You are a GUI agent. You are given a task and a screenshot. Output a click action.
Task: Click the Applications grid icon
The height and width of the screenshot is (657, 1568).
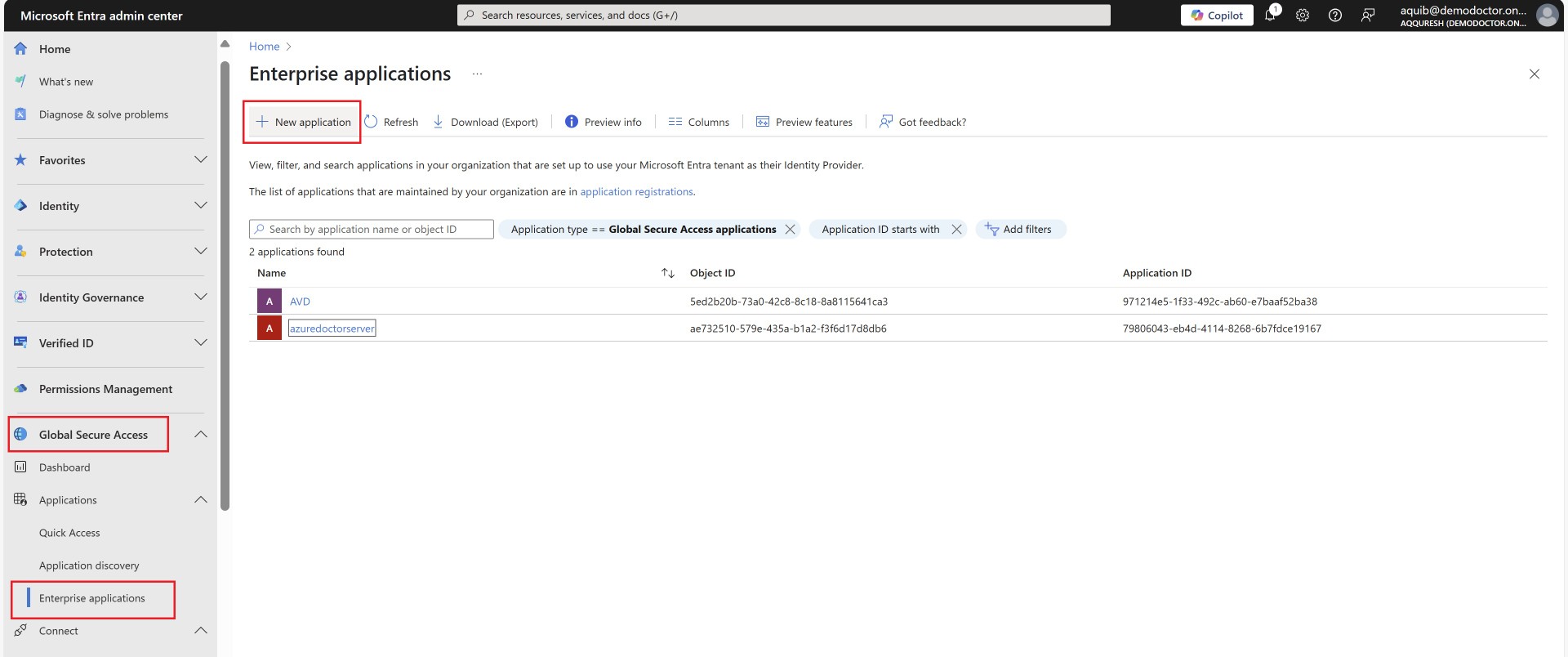20,500
